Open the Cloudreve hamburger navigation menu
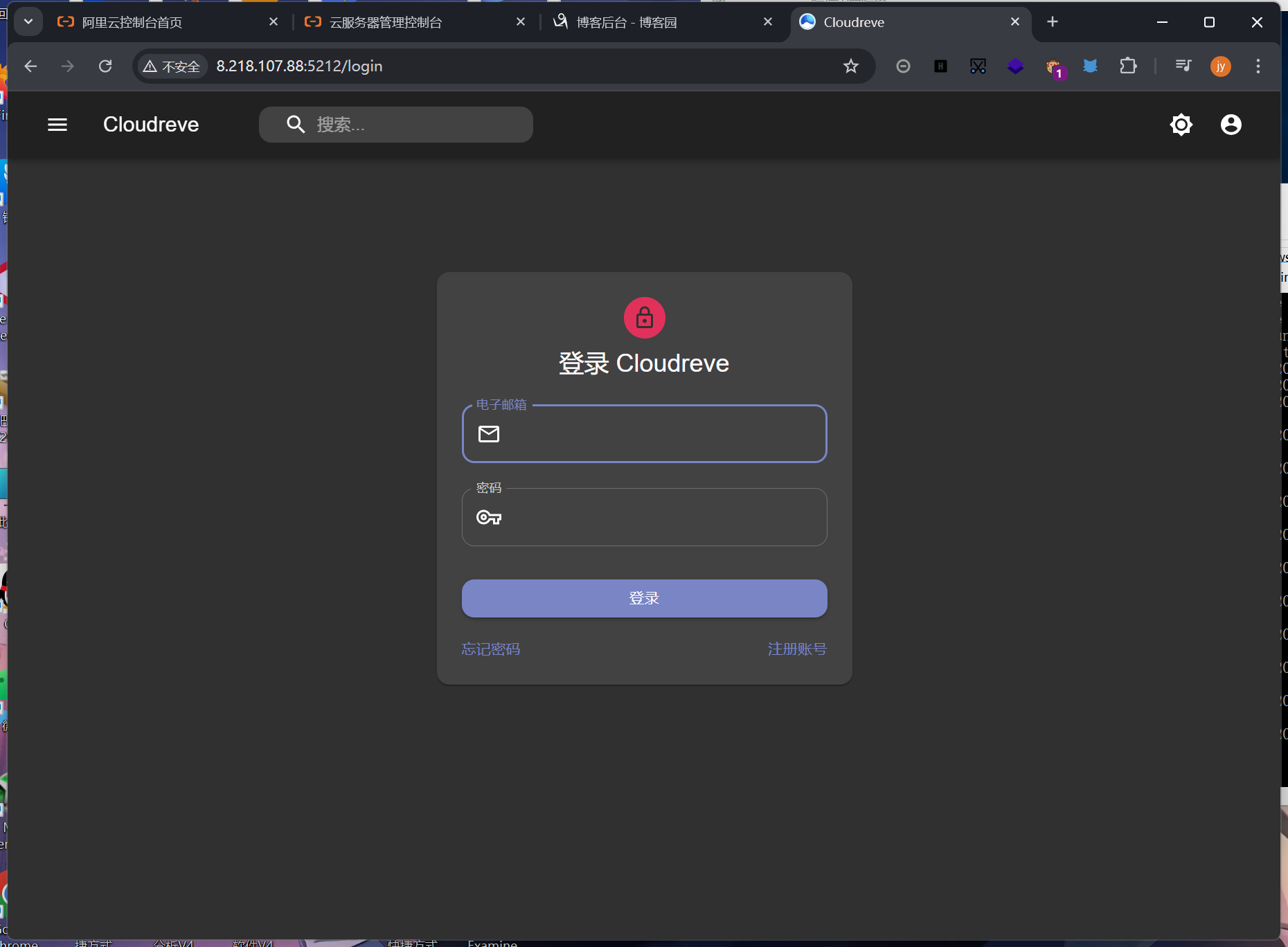1288x947 pixels. click(x=57, y=125)
